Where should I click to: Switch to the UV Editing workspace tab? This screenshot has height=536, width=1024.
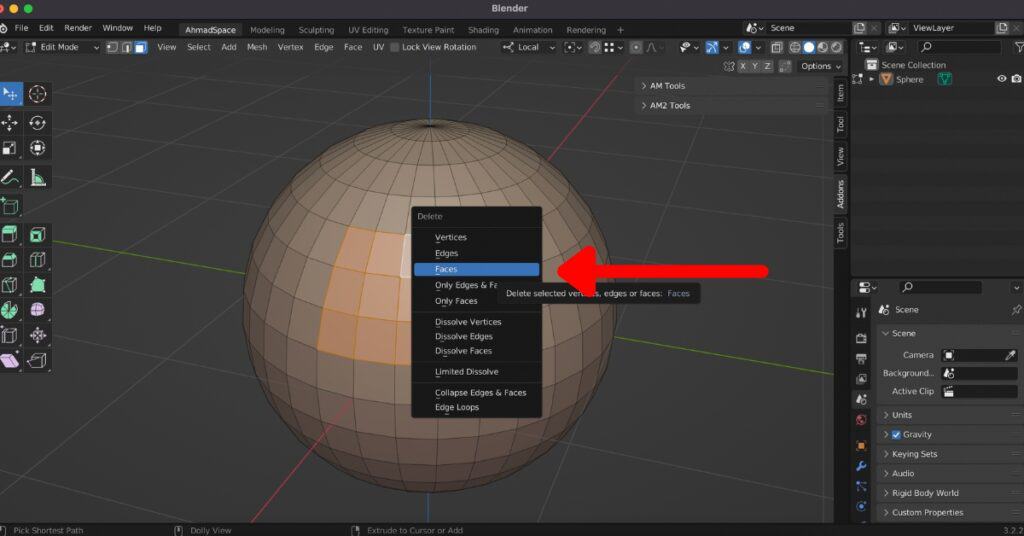pos(368,30)
